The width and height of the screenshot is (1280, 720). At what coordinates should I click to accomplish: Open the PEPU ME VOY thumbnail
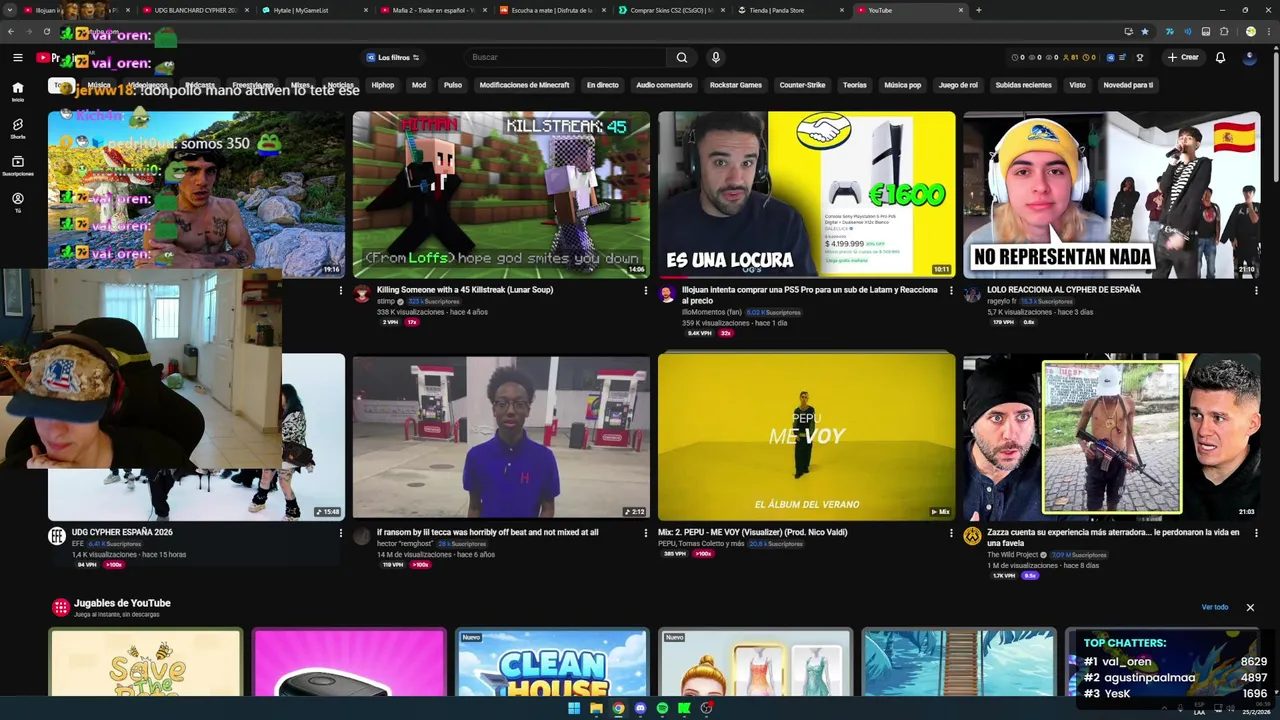[807, 436]
